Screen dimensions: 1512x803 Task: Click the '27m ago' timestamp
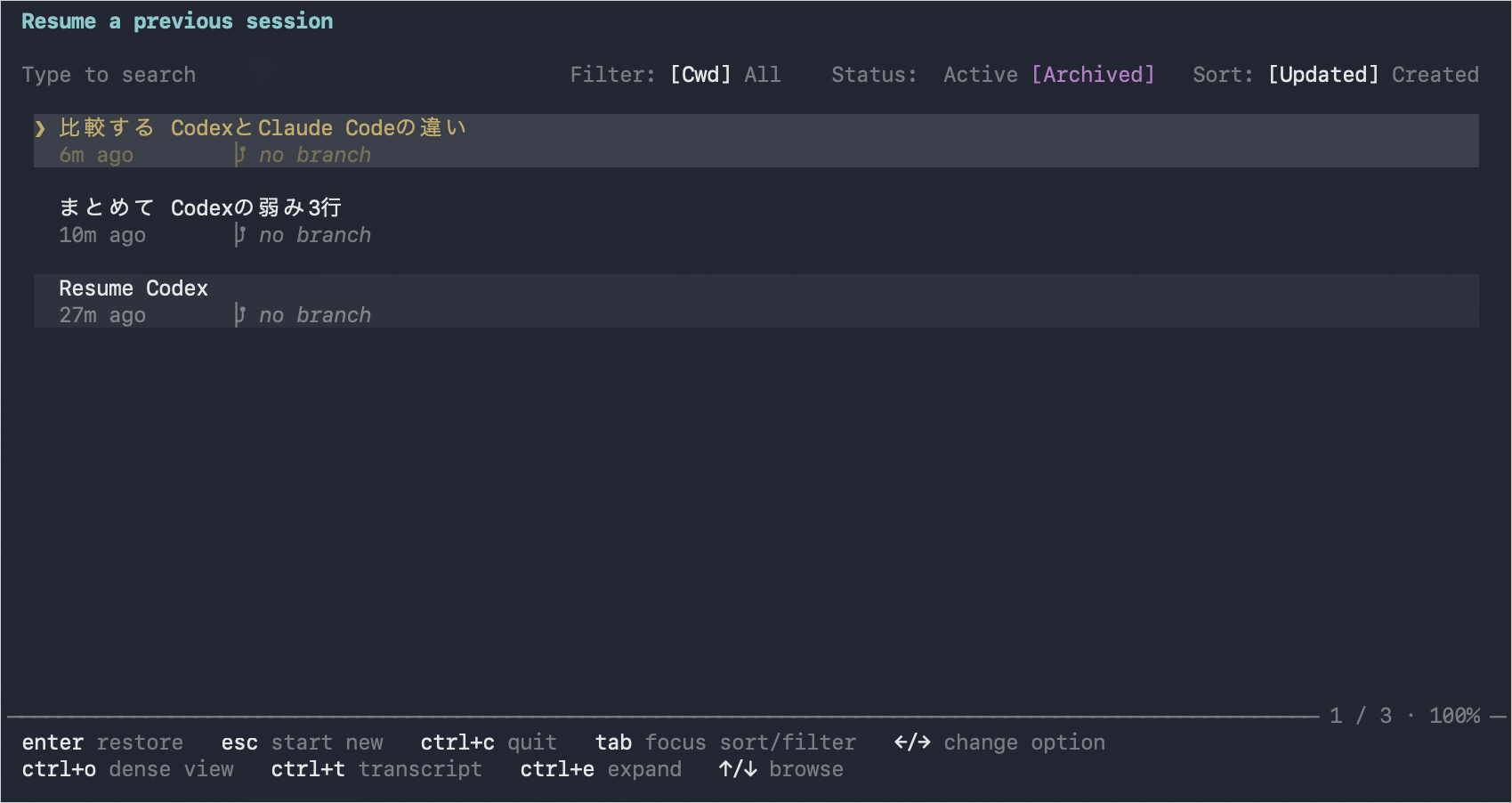pos(102,315)
